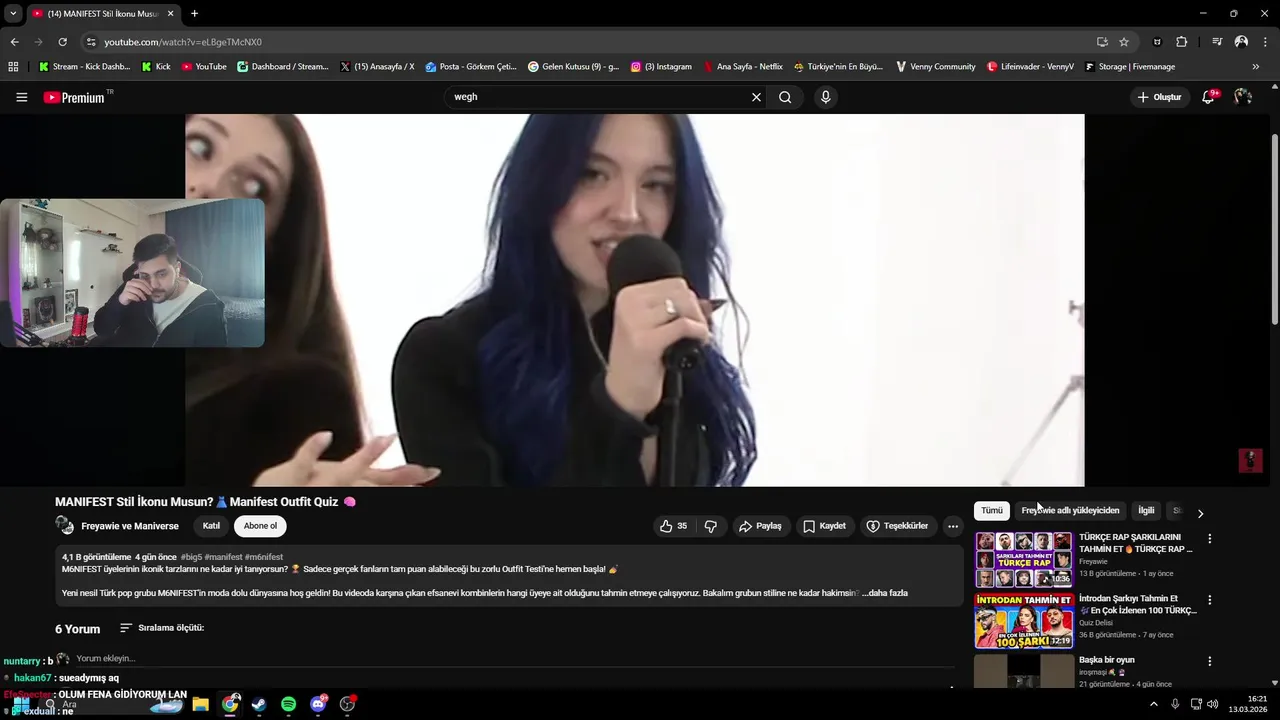
Task: Go back in the browser
Action: tap(14, 42)
